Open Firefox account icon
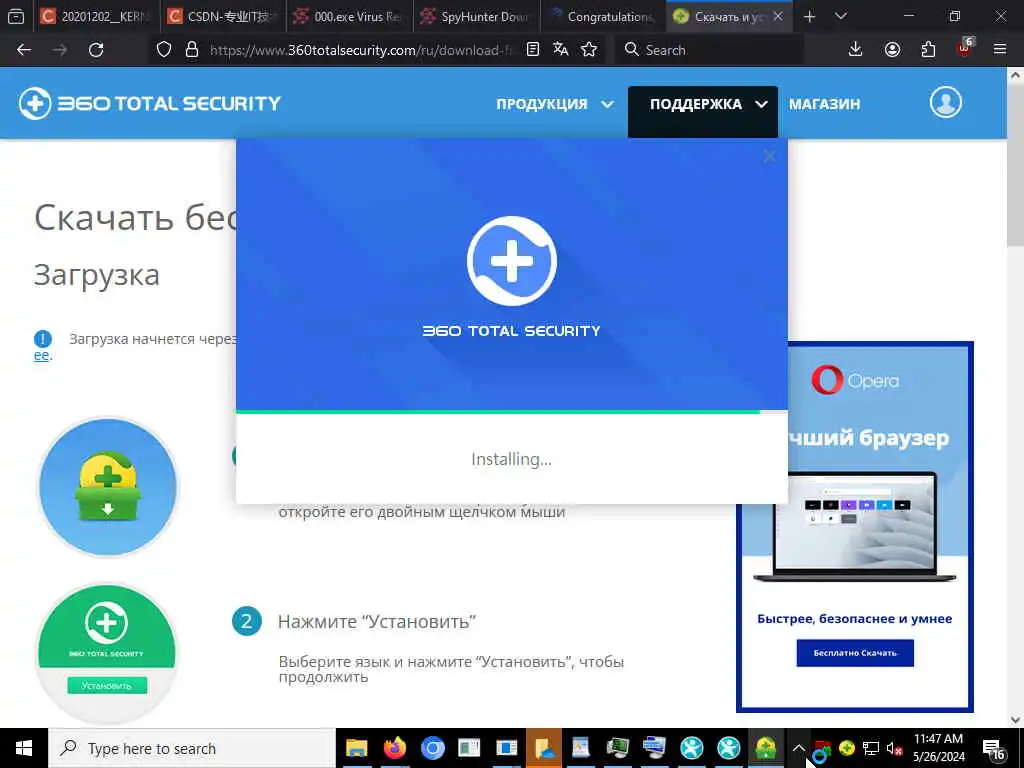This screenshot has width=1024, height=768. click(x=892, y=50)
